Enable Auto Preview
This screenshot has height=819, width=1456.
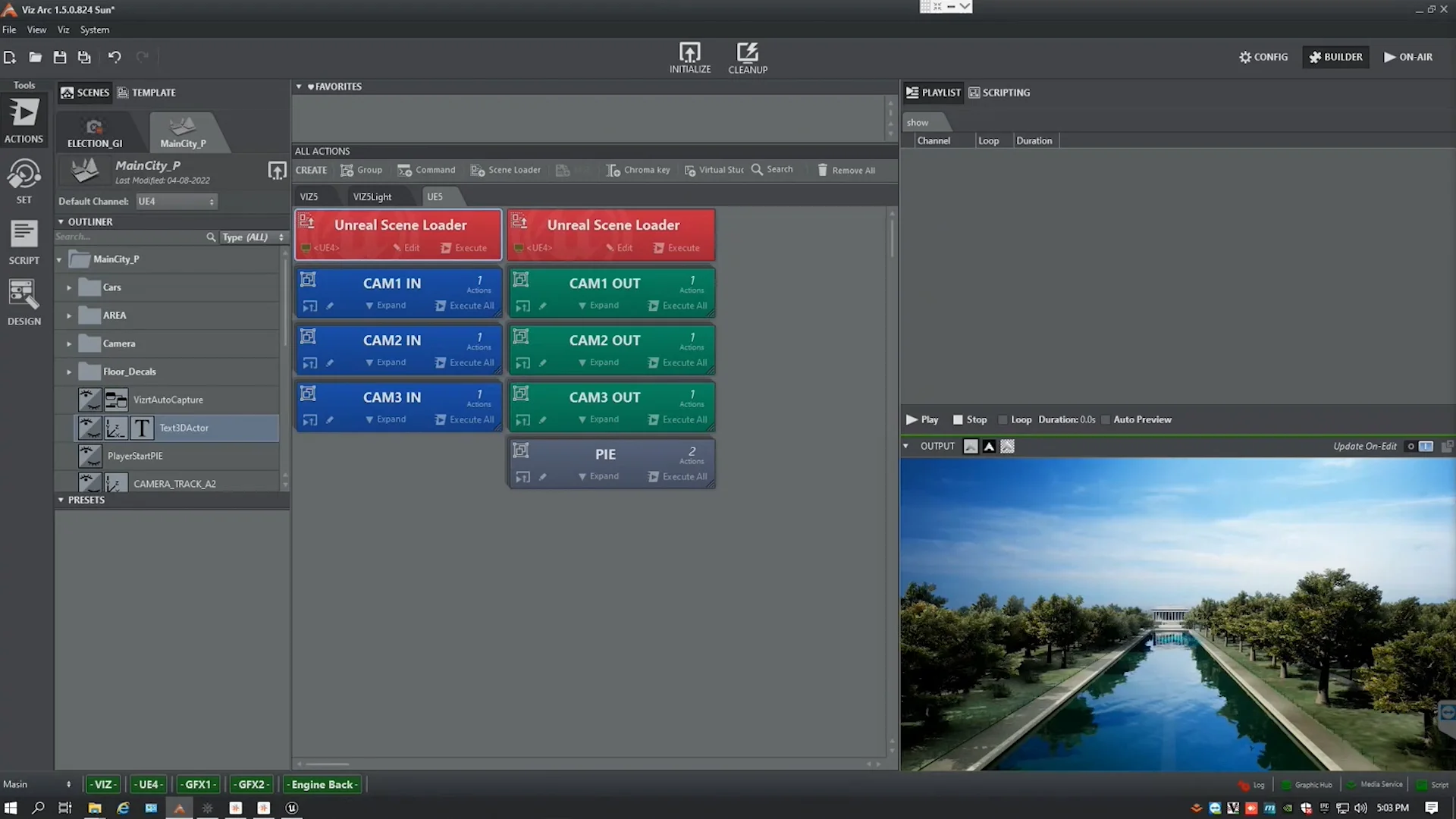1106,419
